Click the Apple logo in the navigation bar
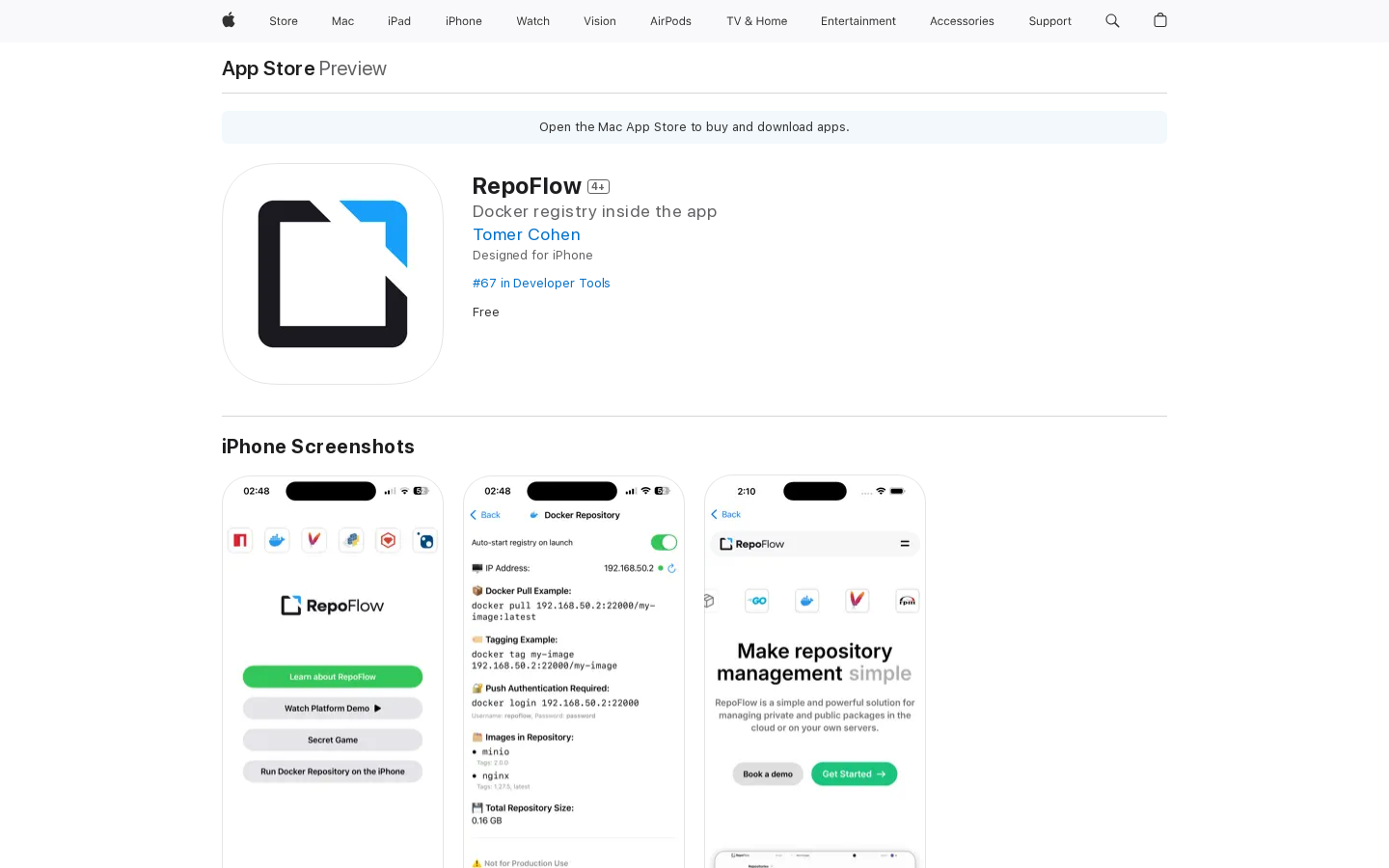The height and width of the screenshot is (868, 1389). [229, 20]
